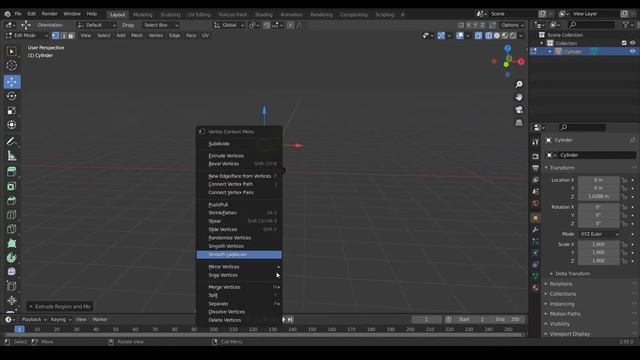Open Options dropdown in viewport header
The image size is (640, 360).
(512, 25)
